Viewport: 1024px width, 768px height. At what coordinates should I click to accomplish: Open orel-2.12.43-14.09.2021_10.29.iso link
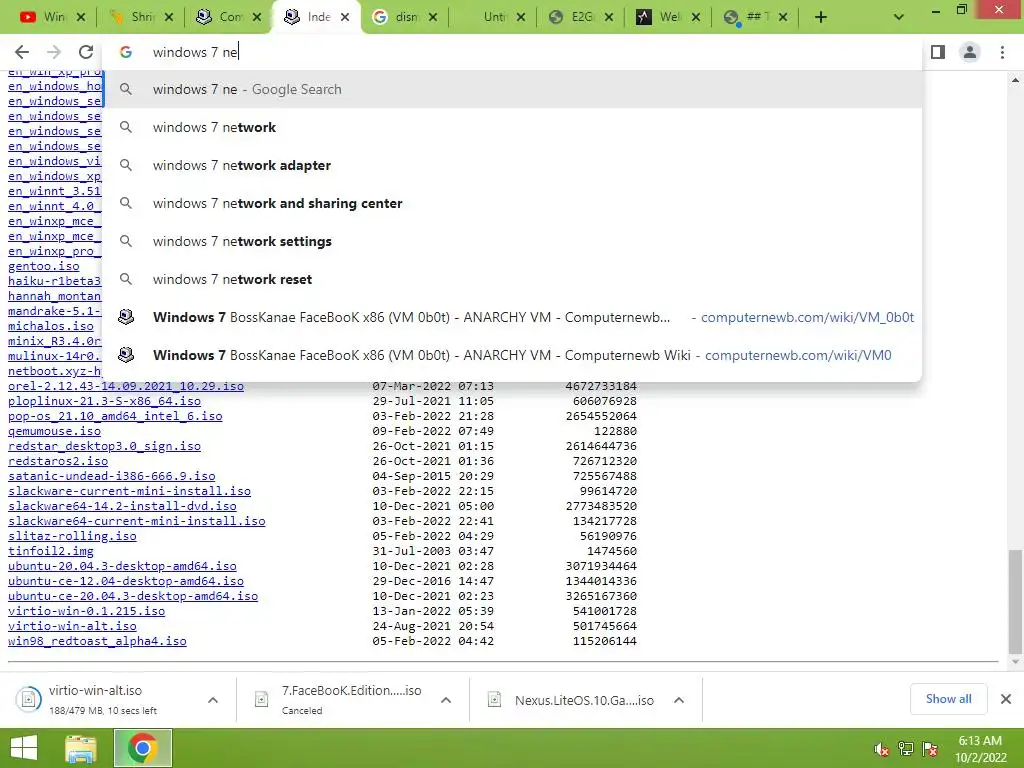tap(126, 386)
